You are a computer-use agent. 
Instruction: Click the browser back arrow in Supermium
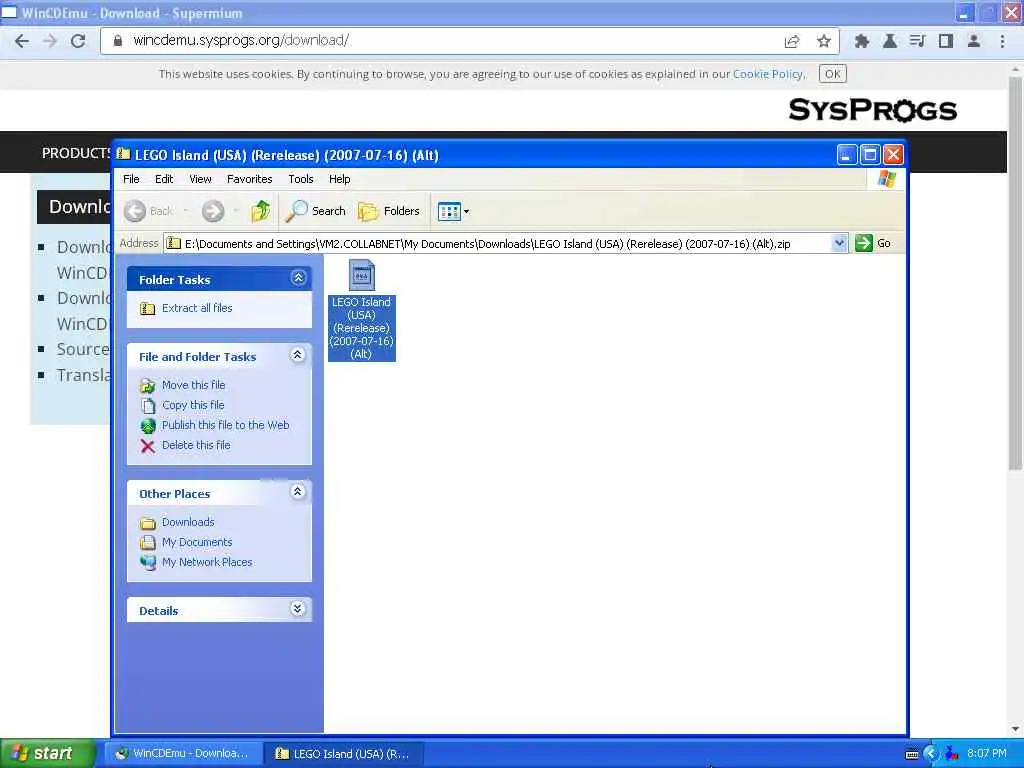[22, 40]
